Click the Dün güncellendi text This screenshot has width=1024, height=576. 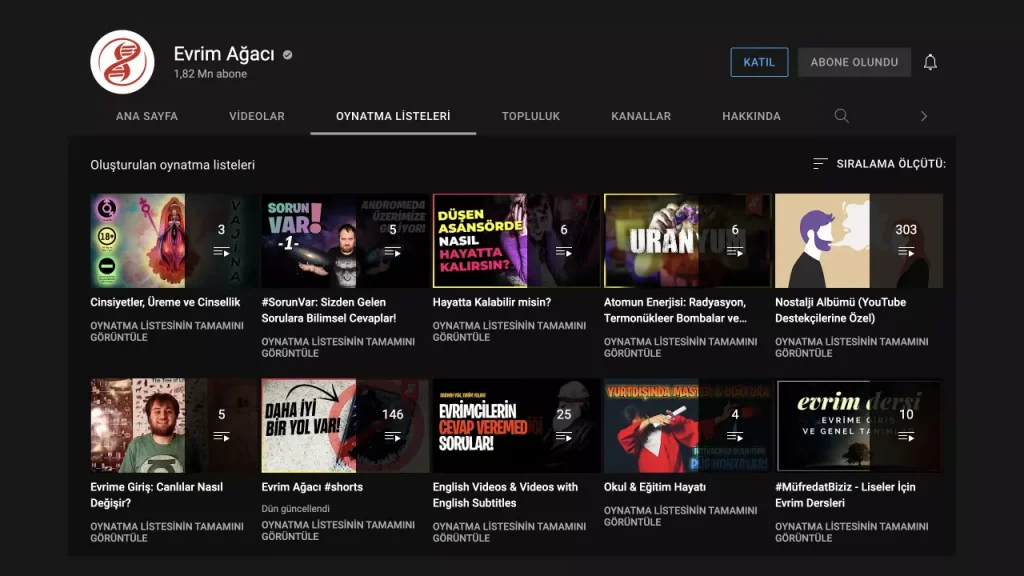tap(295, 509)
